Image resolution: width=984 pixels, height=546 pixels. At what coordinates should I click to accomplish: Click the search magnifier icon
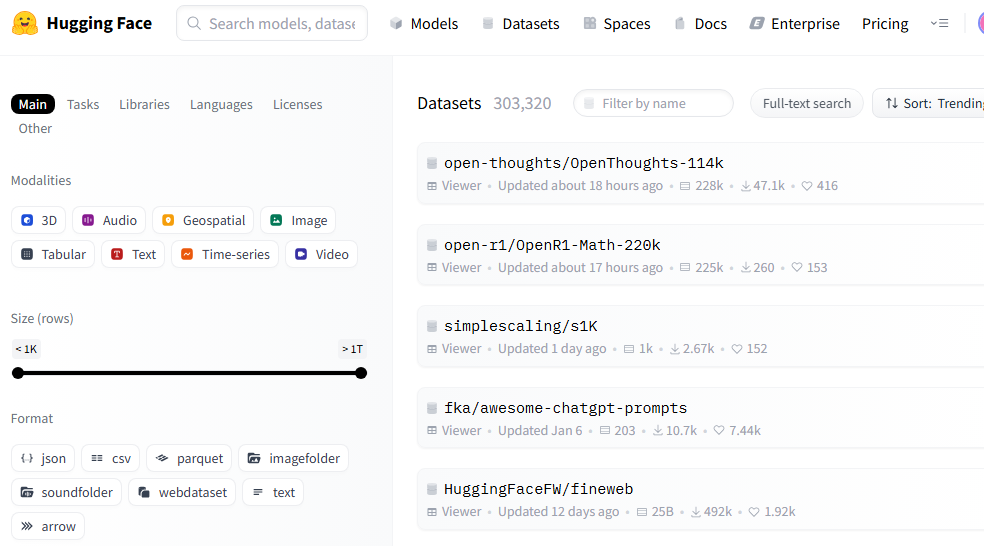(195, 23)
